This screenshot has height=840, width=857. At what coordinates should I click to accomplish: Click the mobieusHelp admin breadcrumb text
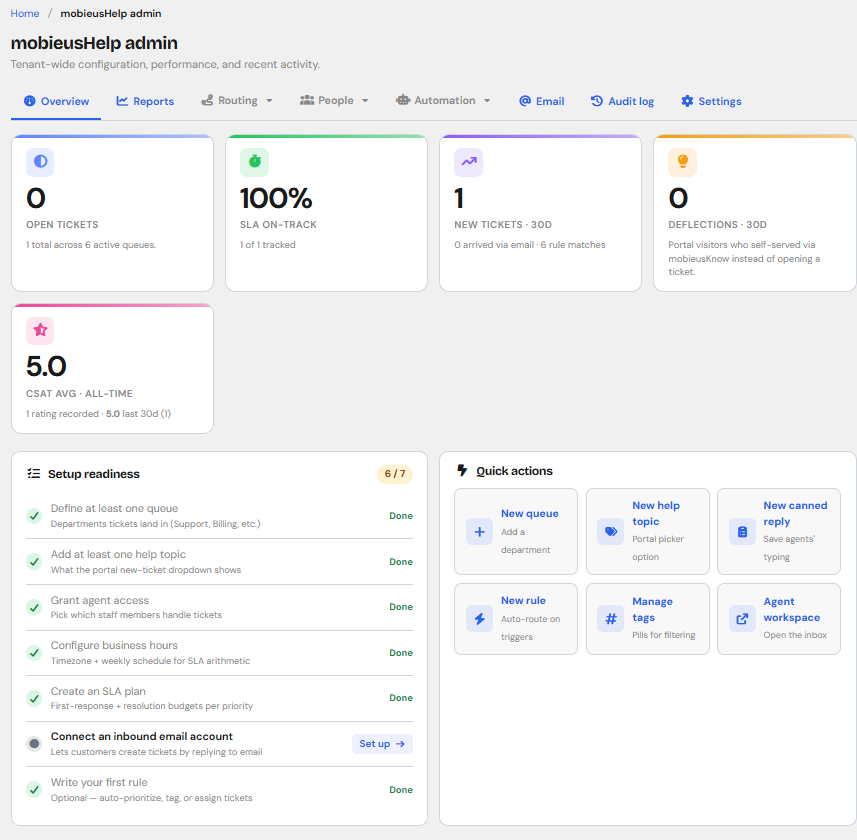pyautogui.click(x=110, y=13)
